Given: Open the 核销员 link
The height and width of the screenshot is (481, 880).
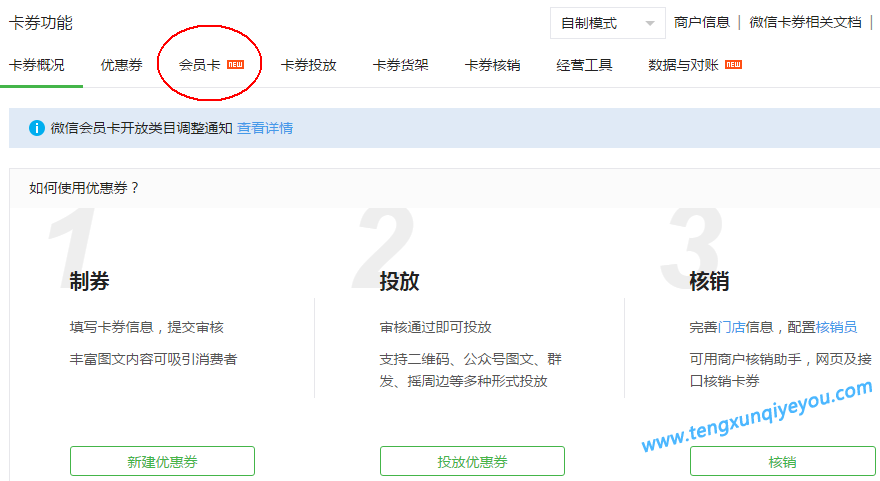Looking at the screenshot, I should tap(836, 327).
